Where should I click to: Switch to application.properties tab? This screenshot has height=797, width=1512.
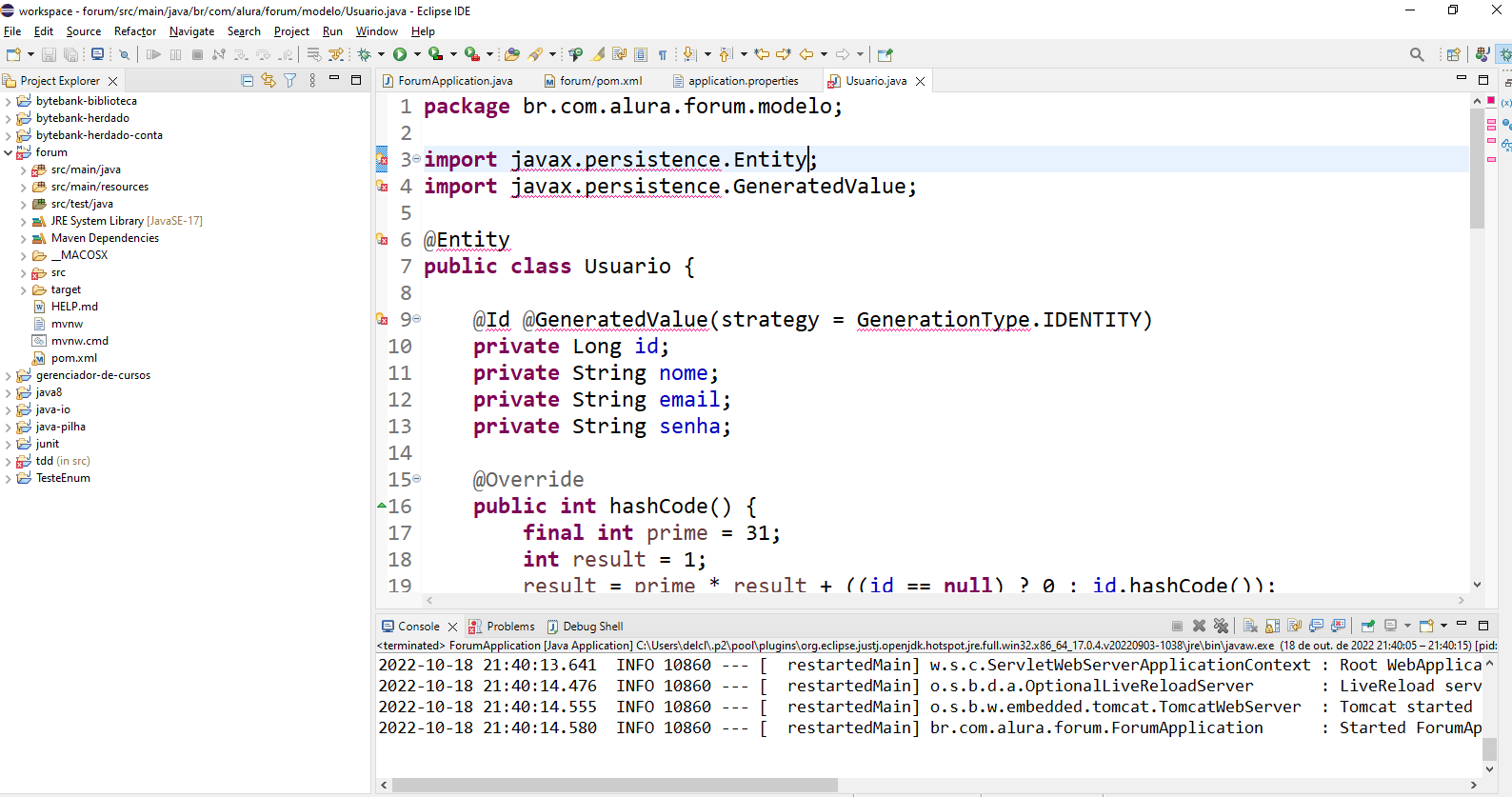click(x=735, y=81)
